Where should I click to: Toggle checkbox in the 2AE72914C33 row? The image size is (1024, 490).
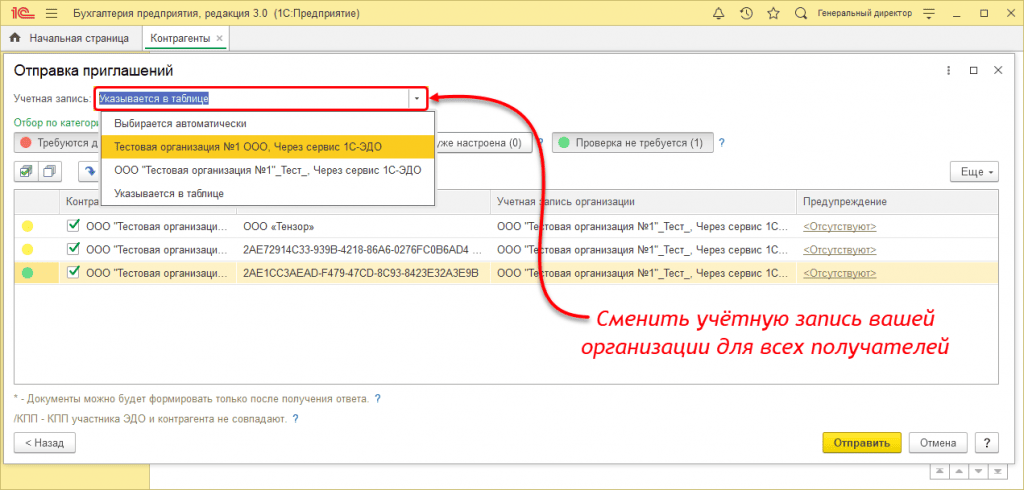click(x=73, y=248)
